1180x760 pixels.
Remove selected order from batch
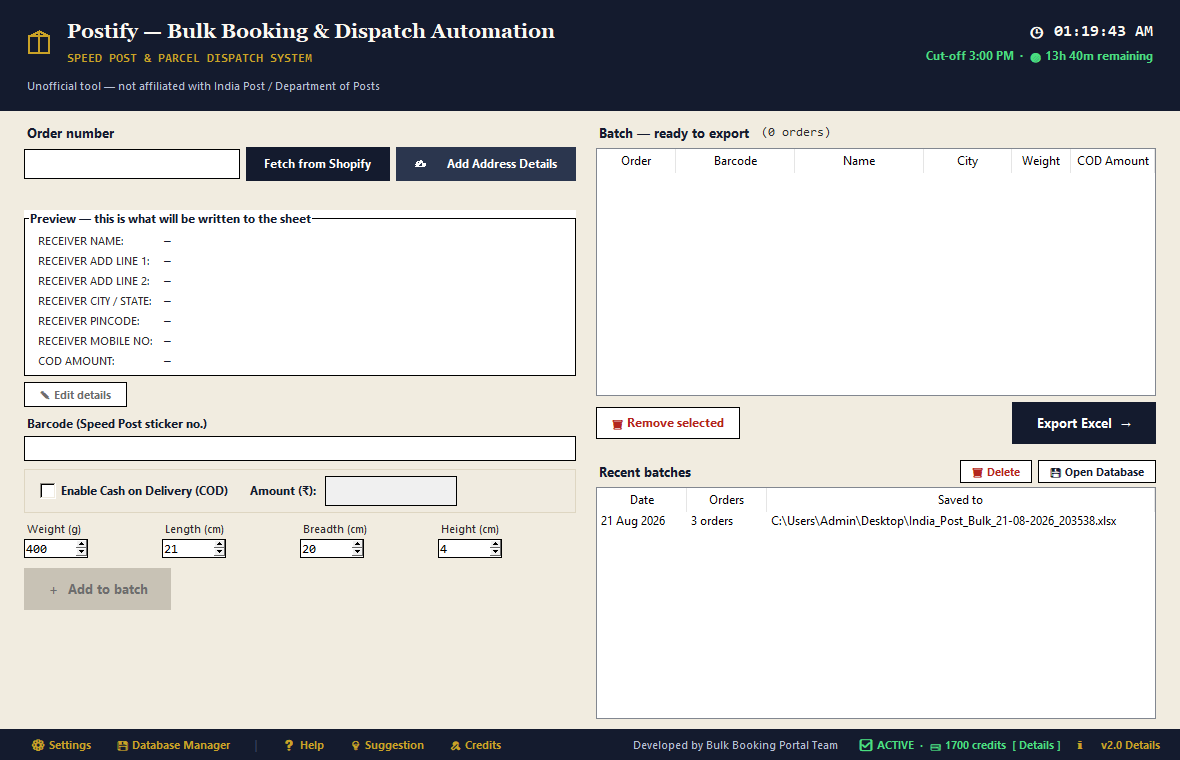tap(668, 423)
